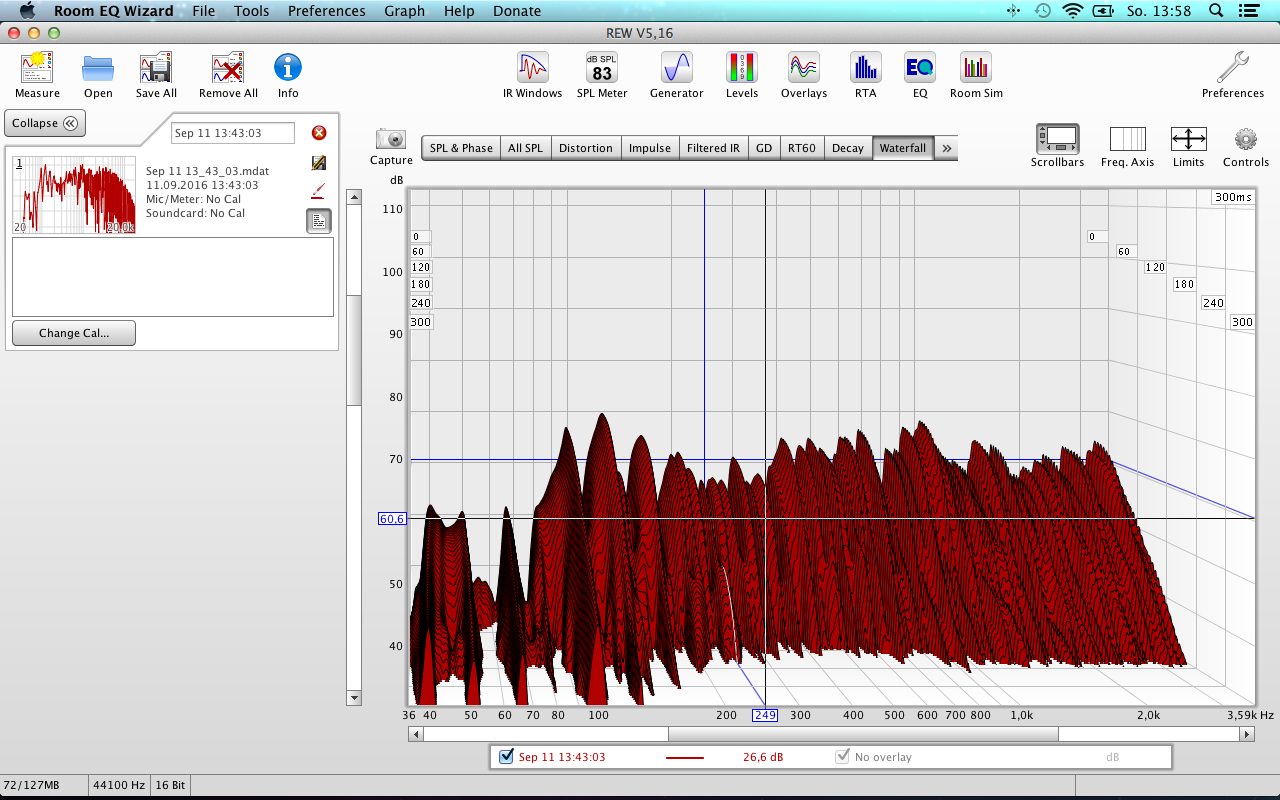
Task: Switch to Impulse tab
Action: [649, 148]
